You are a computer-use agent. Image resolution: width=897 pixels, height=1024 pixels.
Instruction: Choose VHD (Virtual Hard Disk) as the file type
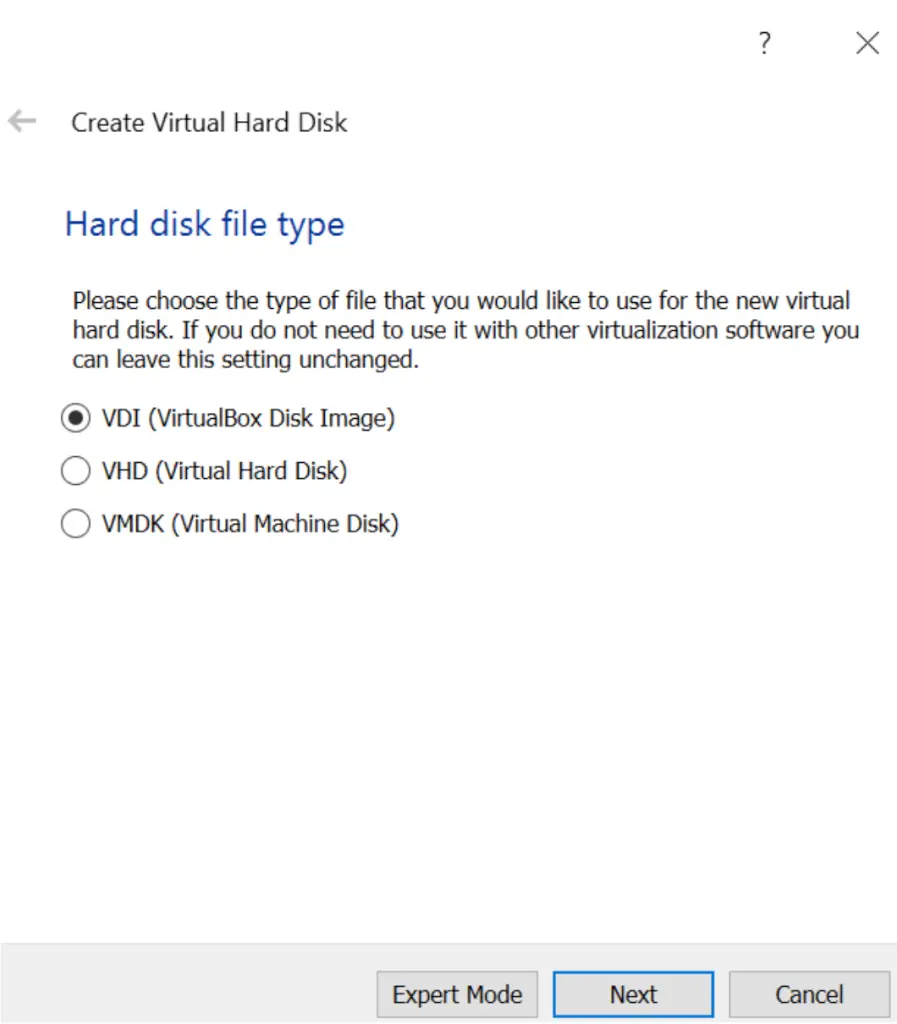pos(76,470)
